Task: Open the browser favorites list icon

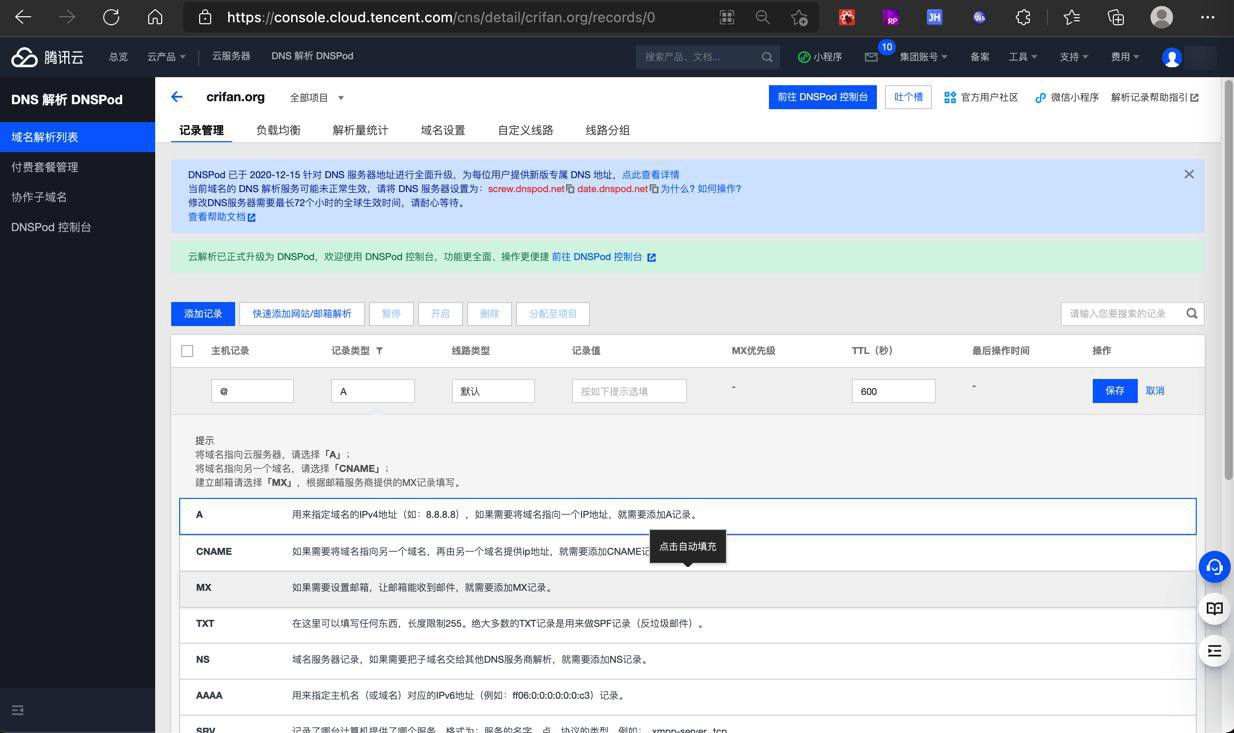Action: pos(1071,17)
